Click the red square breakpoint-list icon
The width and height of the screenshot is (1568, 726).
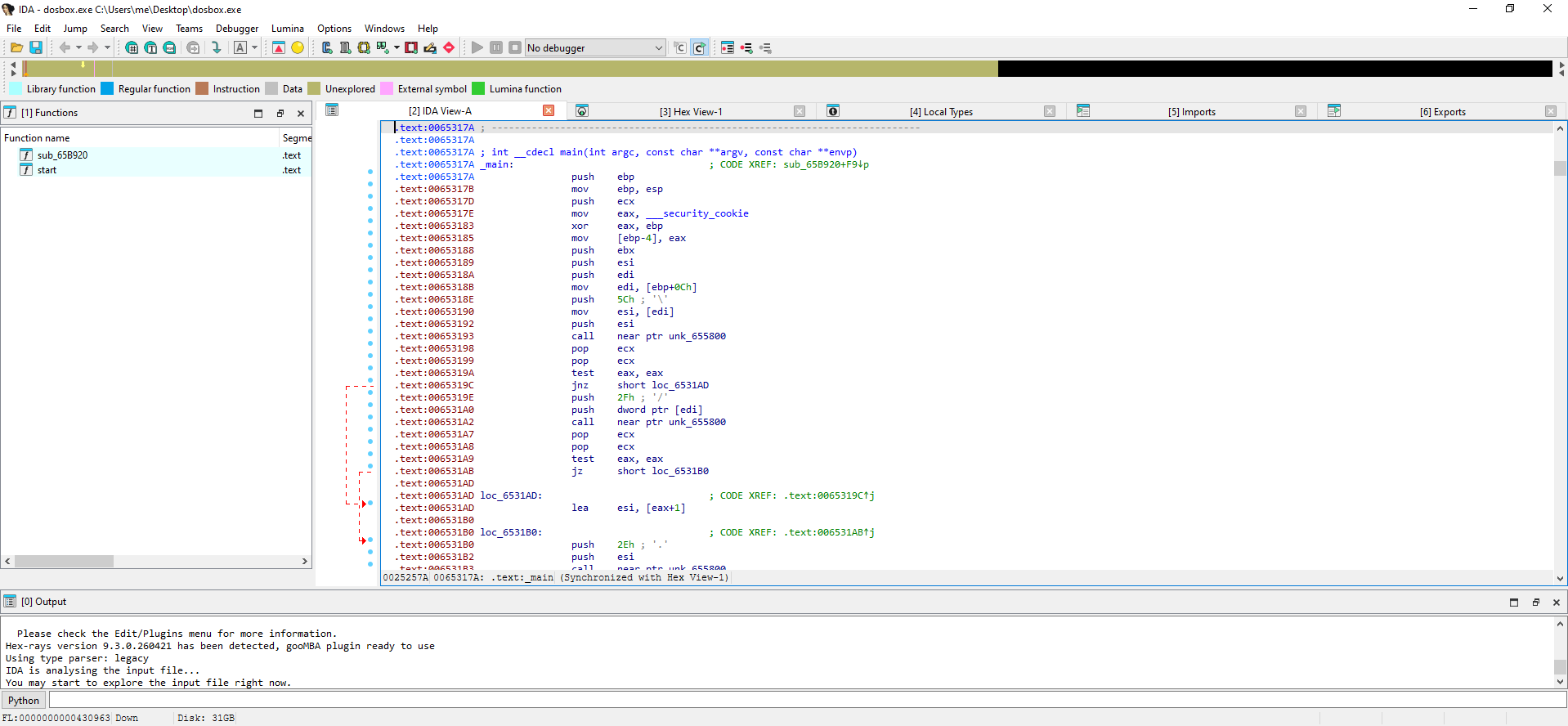coord(411,47)
